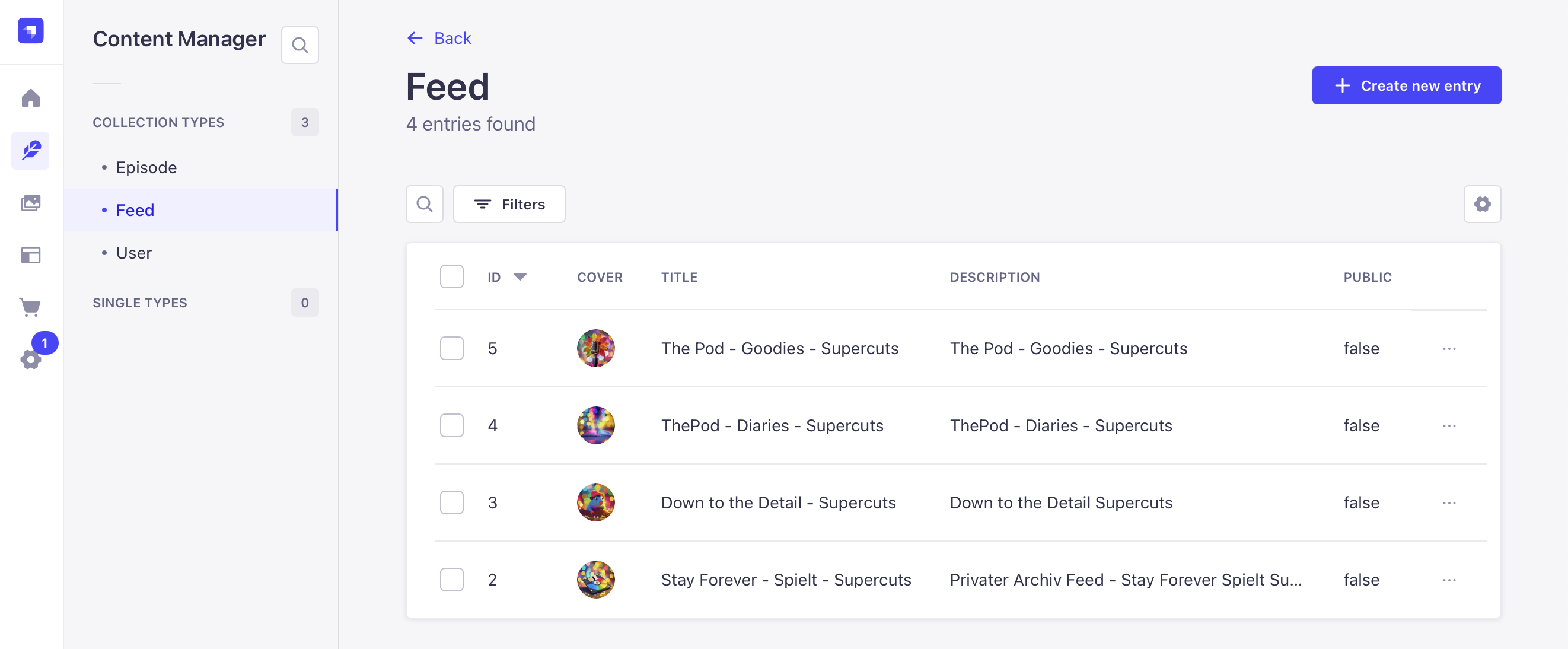Select User collection type
The height and width of the screenshot is (649, 1568).
134,253
